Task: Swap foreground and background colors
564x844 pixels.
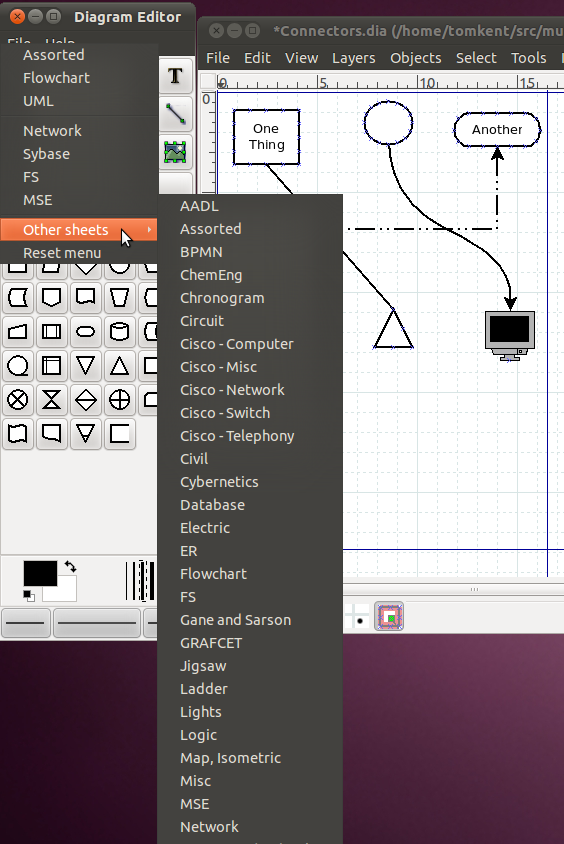Action: coord(70,566)
